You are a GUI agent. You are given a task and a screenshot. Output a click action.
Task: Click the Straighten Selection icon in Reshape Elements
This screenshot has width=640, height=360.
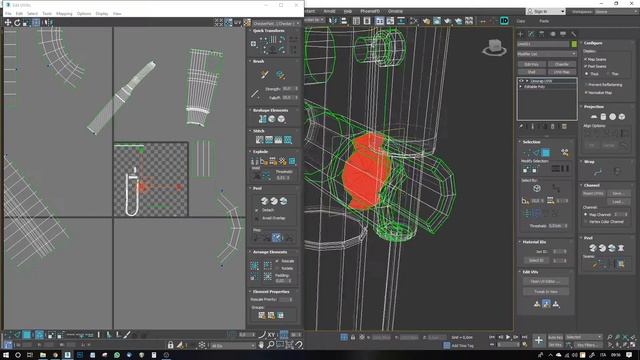[x=262, y=119]
